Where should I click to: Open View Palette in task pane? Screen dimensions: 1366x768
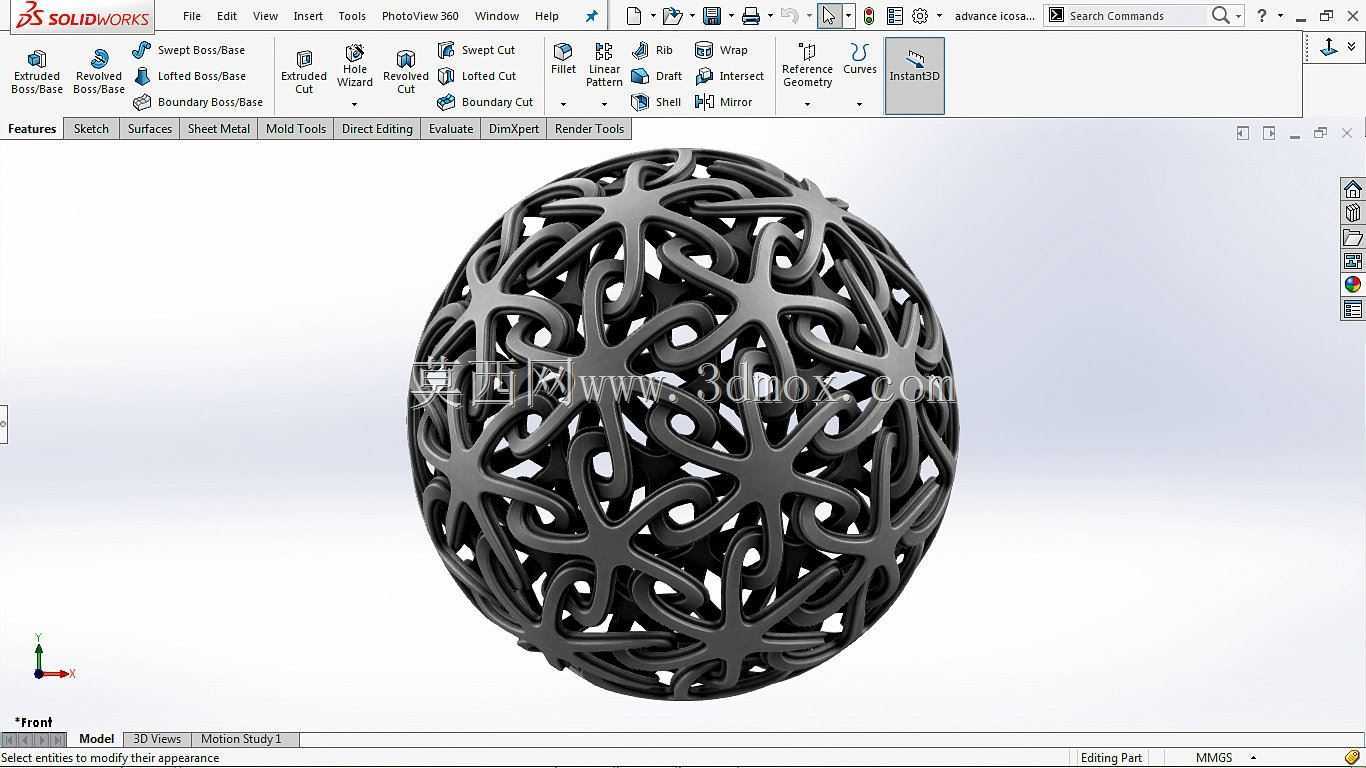(1353, 261)
